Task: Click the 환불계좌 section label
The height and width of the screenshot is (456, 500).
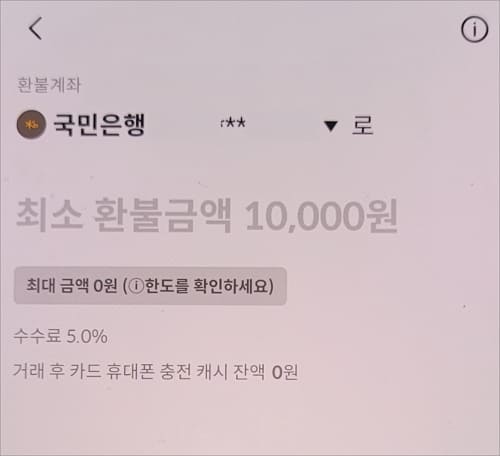Action: [49, 85]
